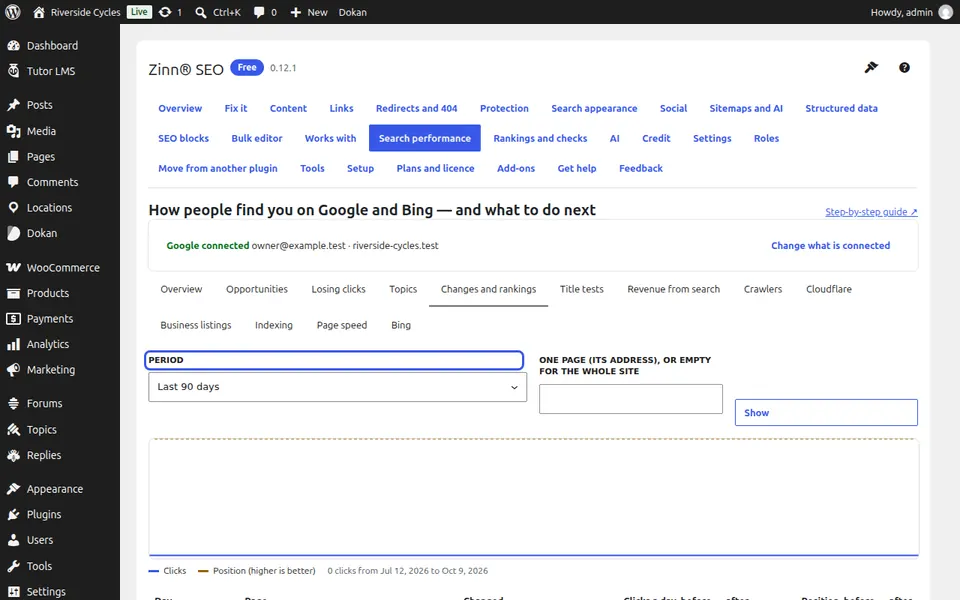Click the WordPress logo icon
960x600 pixels.
click(13, 12)
